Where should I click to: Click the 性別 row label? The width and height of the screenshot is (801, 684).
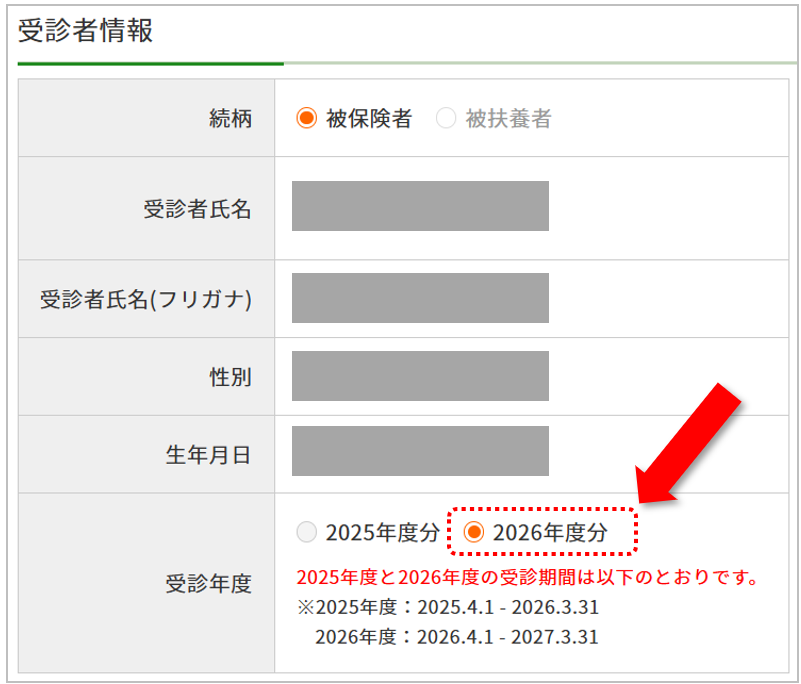[234, 375]
